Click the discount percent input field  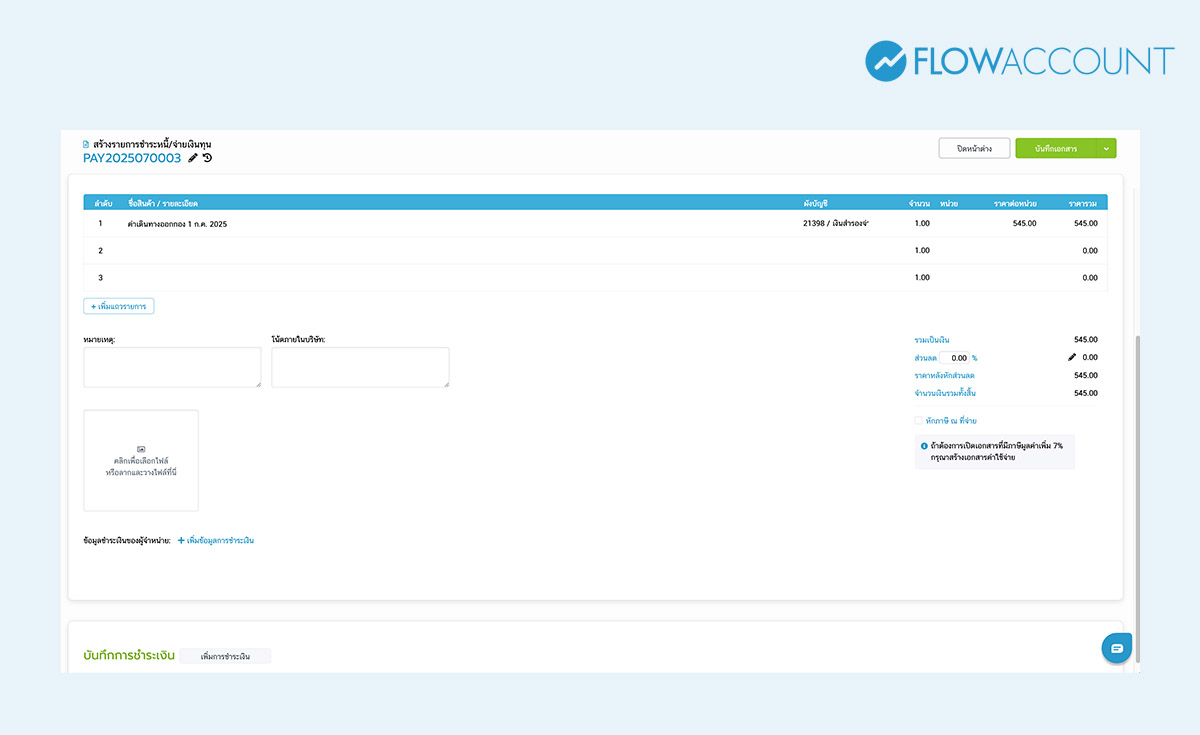[x=954, y=357]
